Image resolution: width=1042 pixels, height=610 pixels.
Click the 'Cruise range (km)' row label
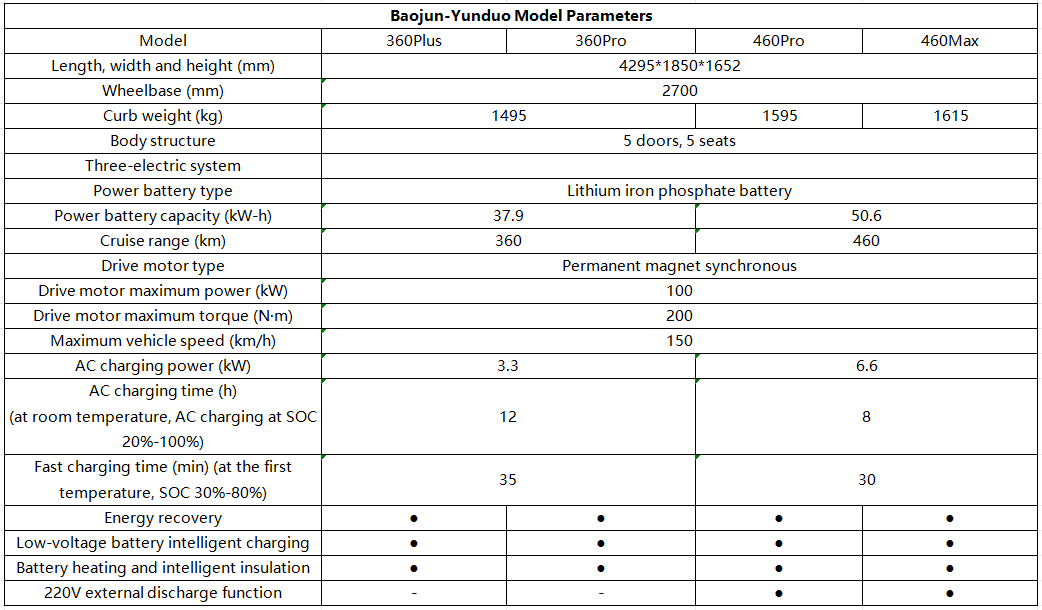pos(163,241)
